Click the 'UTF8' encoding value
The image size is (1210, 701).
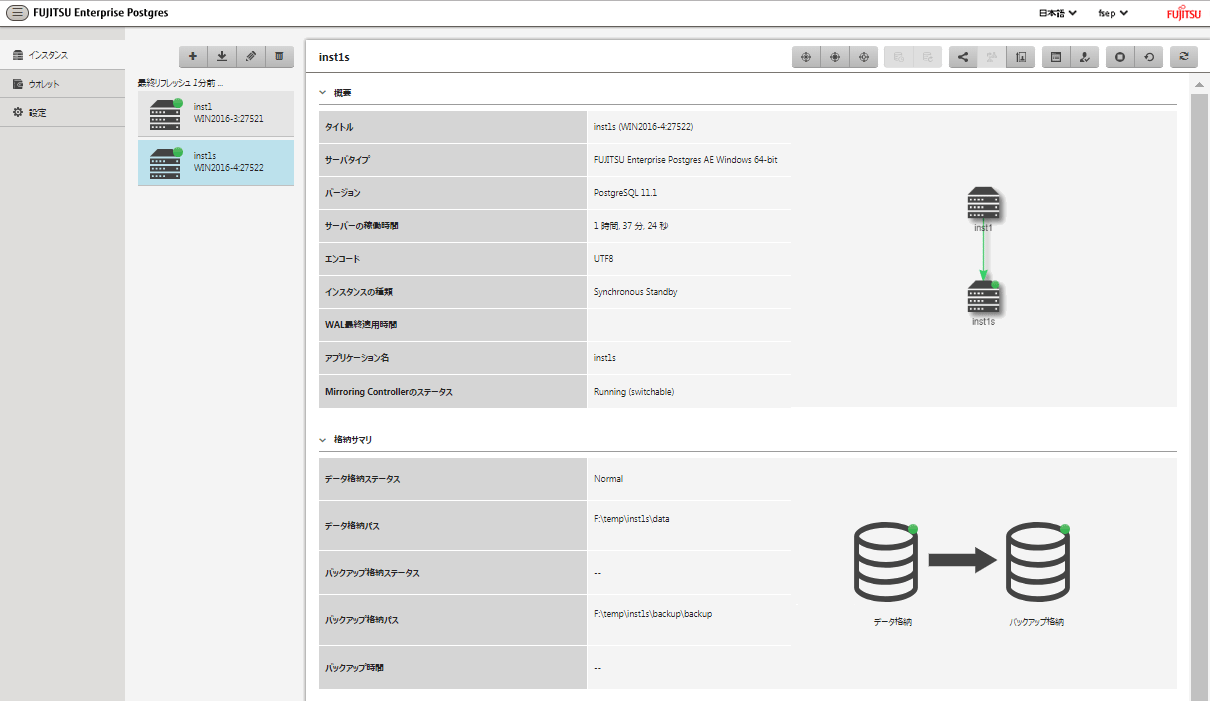(x=604, y=258)
